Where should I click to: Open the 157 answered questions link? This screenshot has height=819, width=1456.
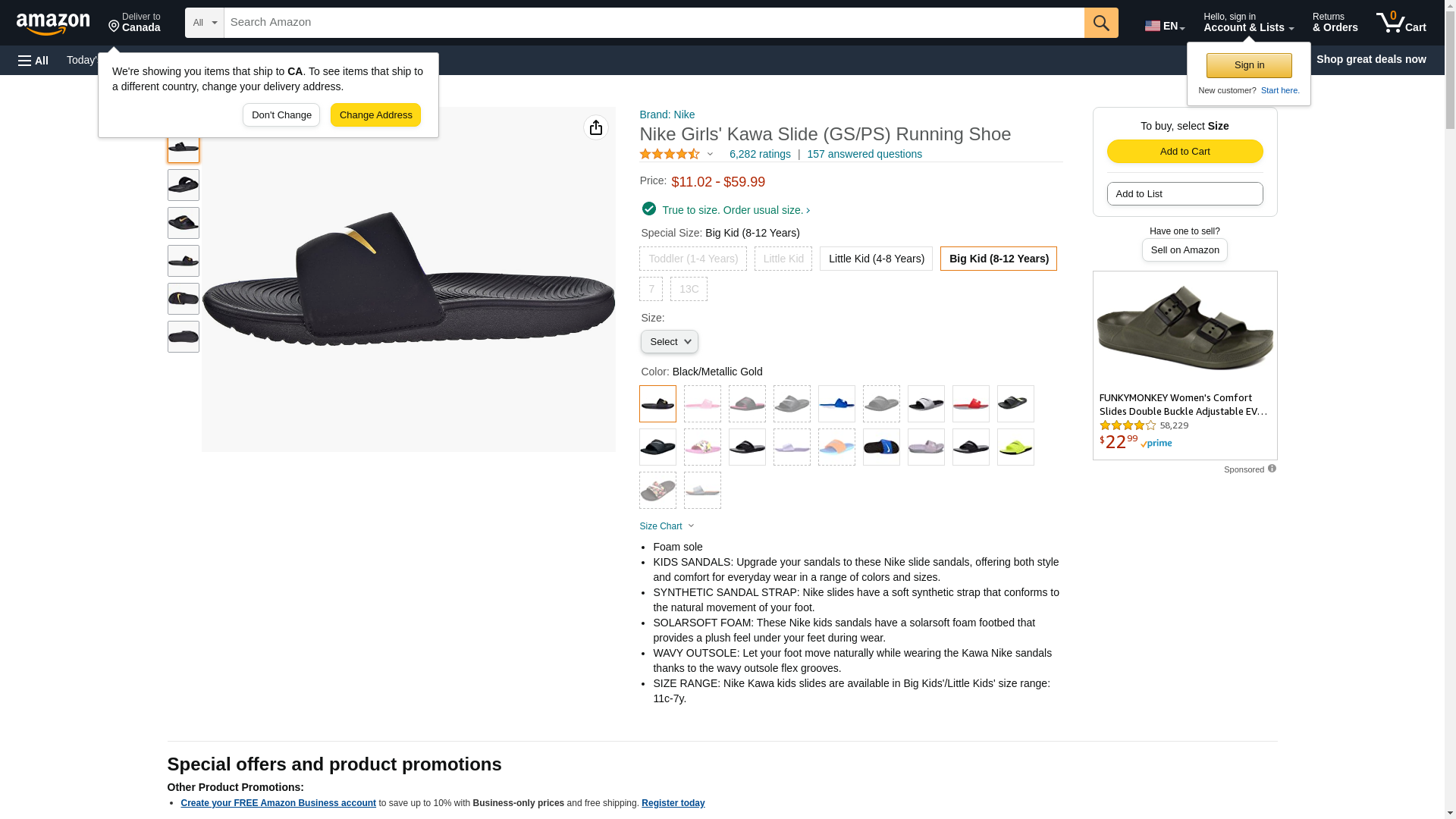pyautogui.click(x=864, y=154)
